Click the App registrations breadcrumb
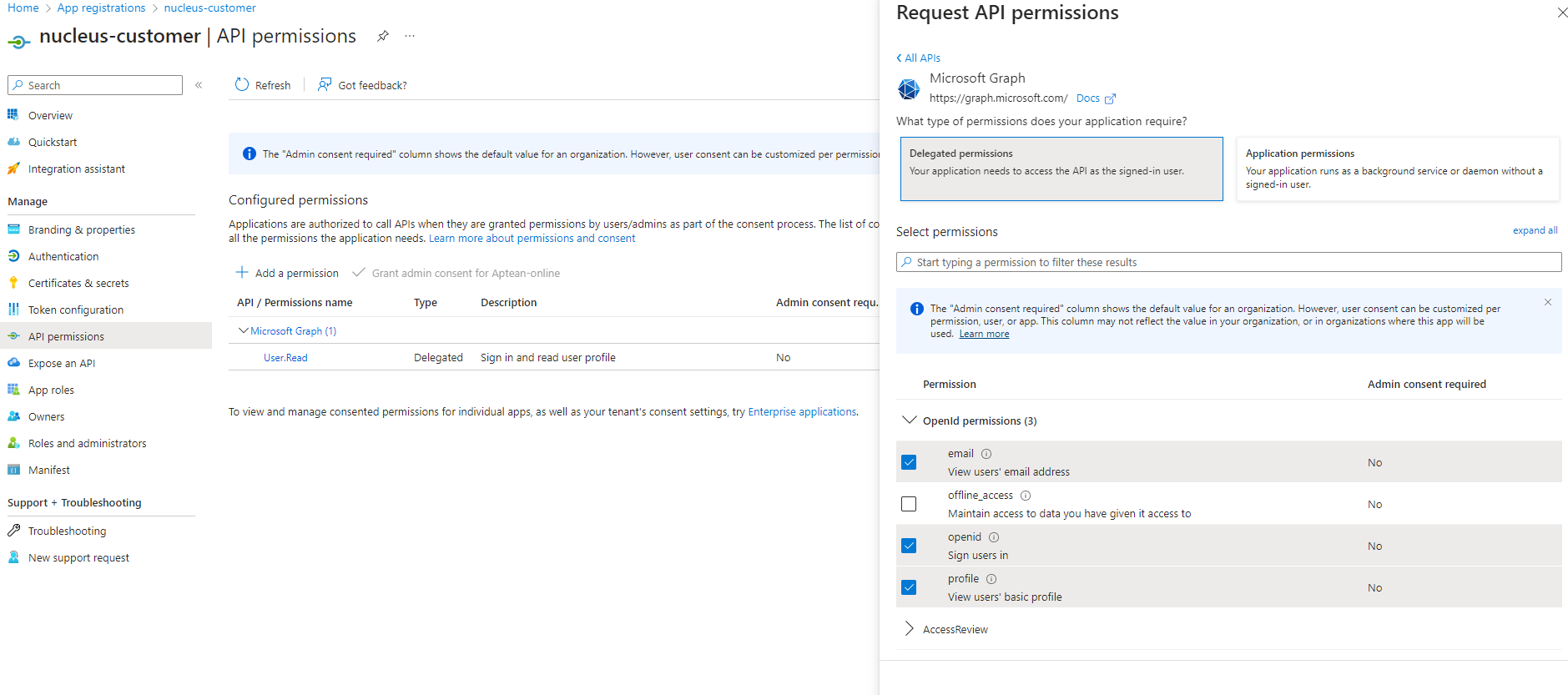This screenshot has height=695, width=1568. pos(101,8)
